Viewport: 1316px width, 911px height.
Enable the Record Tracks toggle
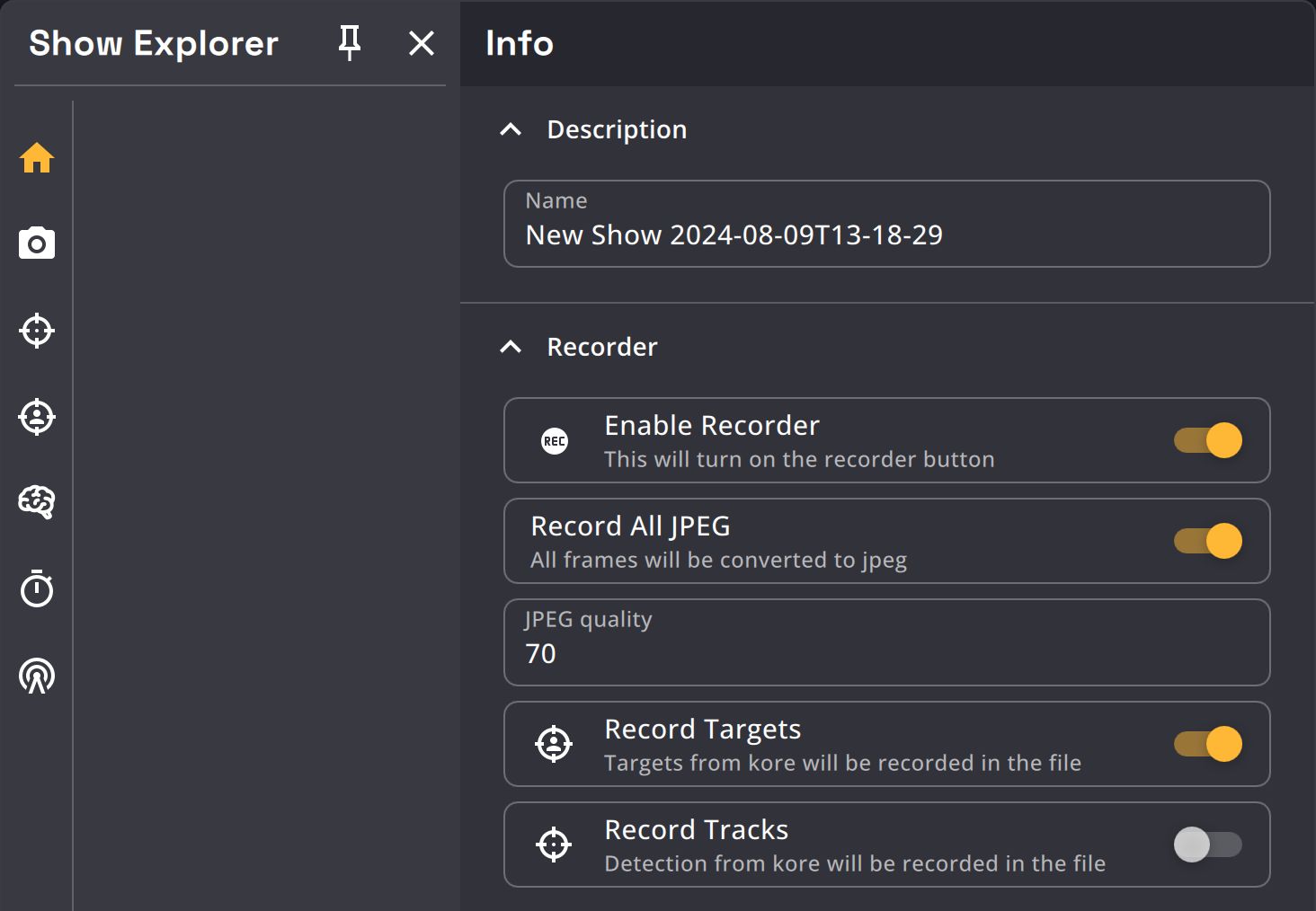(1208, 845)
